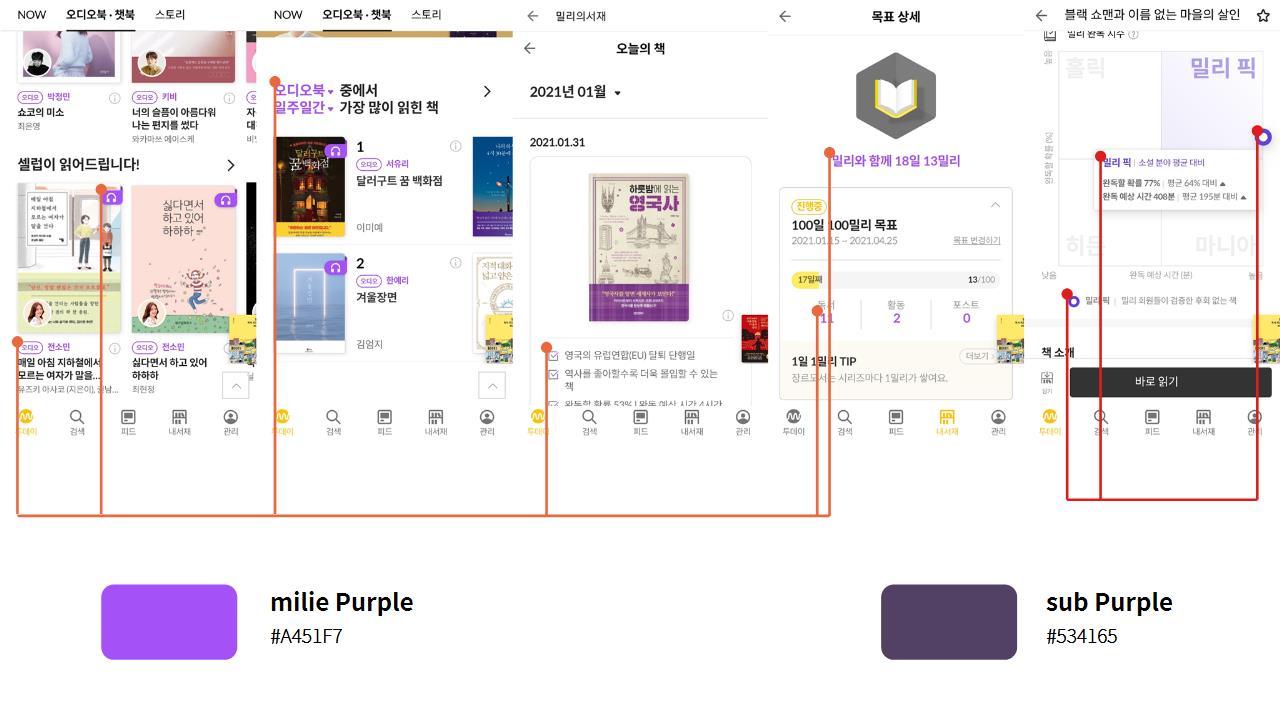Go back using the arrow beside 밀리의서재
Image resolution: width=1280 pixels, height=720 pixels.
[533, 16]
